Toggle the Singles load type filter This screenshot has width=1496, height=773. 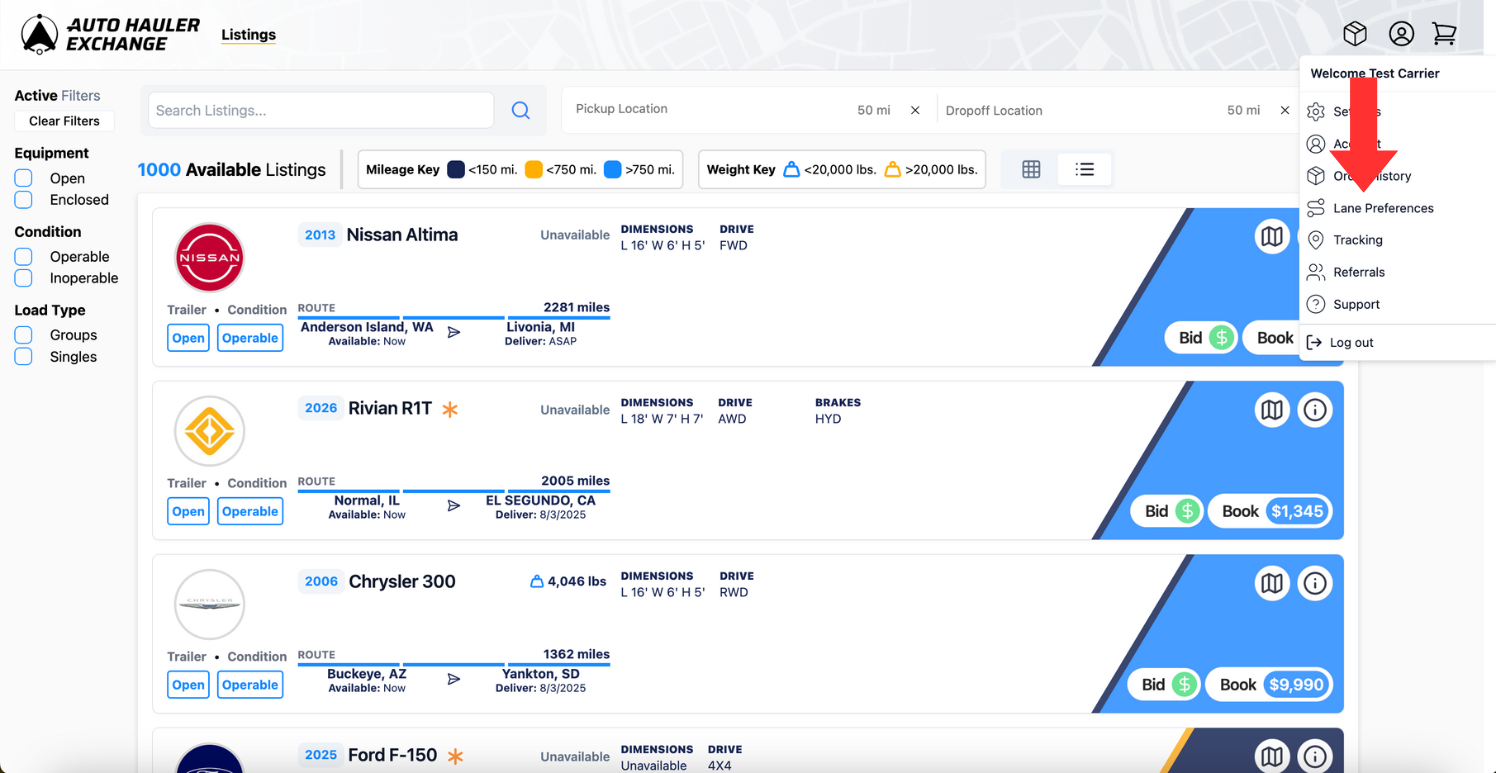[x=23, y=357]
